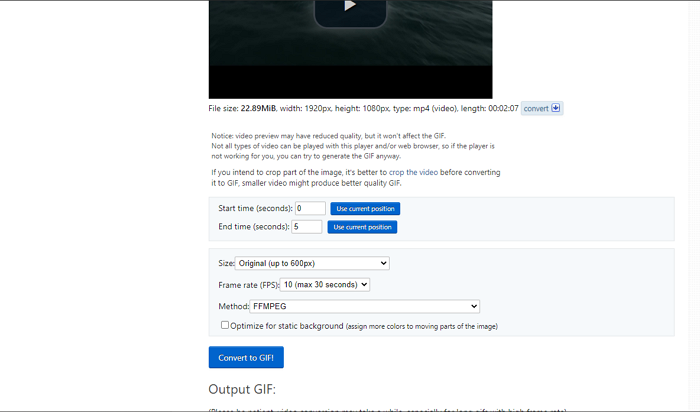The image size is (700, 412).
Task: Open the Size dropdown
Action: (x=312, y=263)
